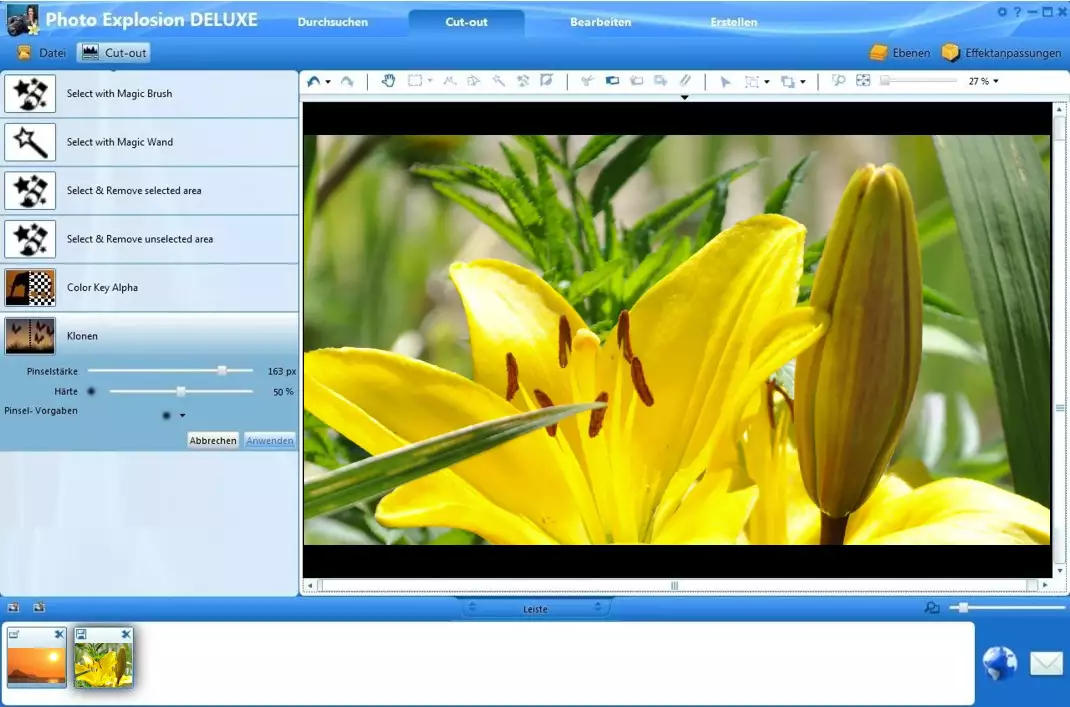Viewport: 1070px width, 707px height.
Task: Open the Ebenen panel
Action: 900,53
